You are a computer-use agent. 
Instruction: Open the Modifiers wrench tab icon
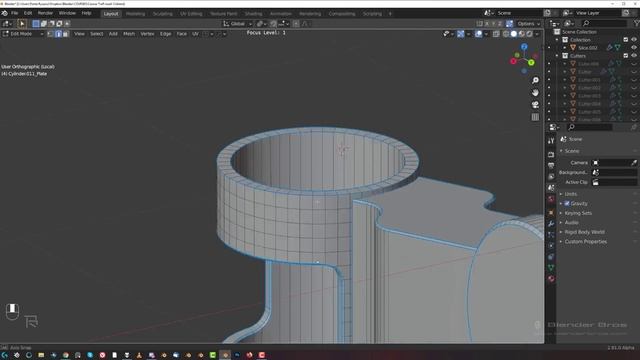tap(551, 224)
